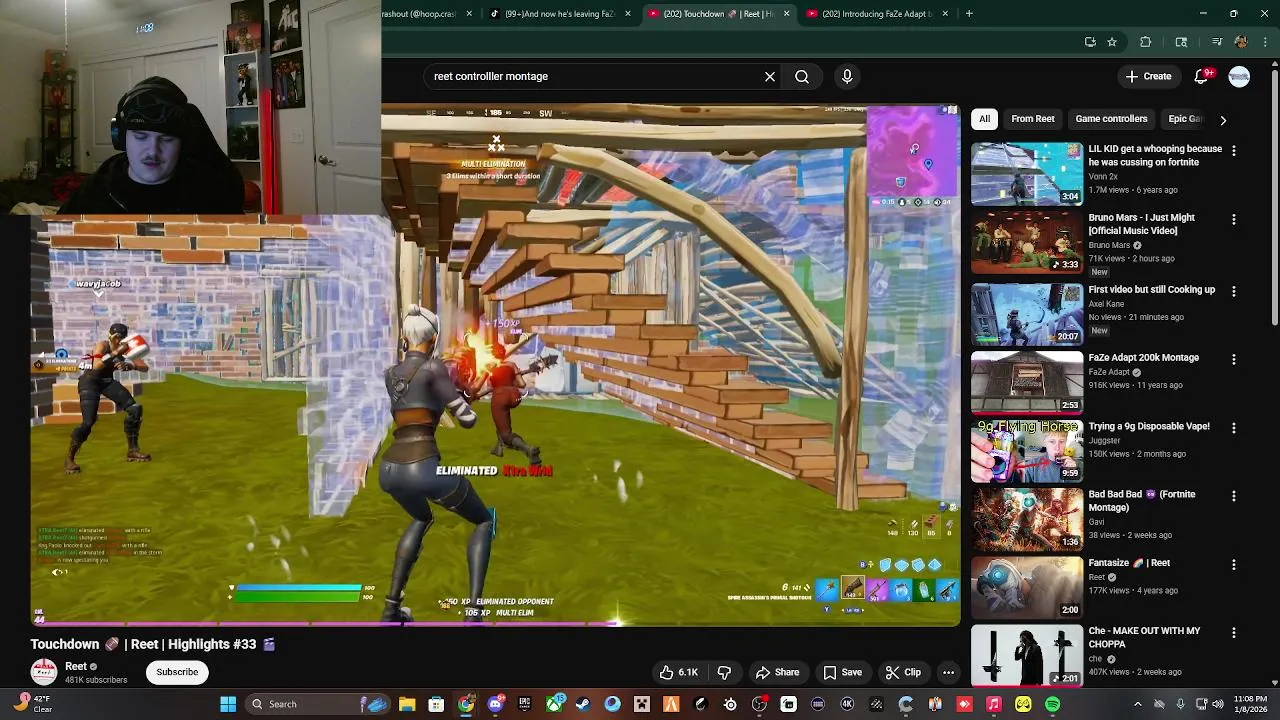Open File Explorer from taskbar
Image resolution: width=1280 pixels, height=720 pixels.
407,704
